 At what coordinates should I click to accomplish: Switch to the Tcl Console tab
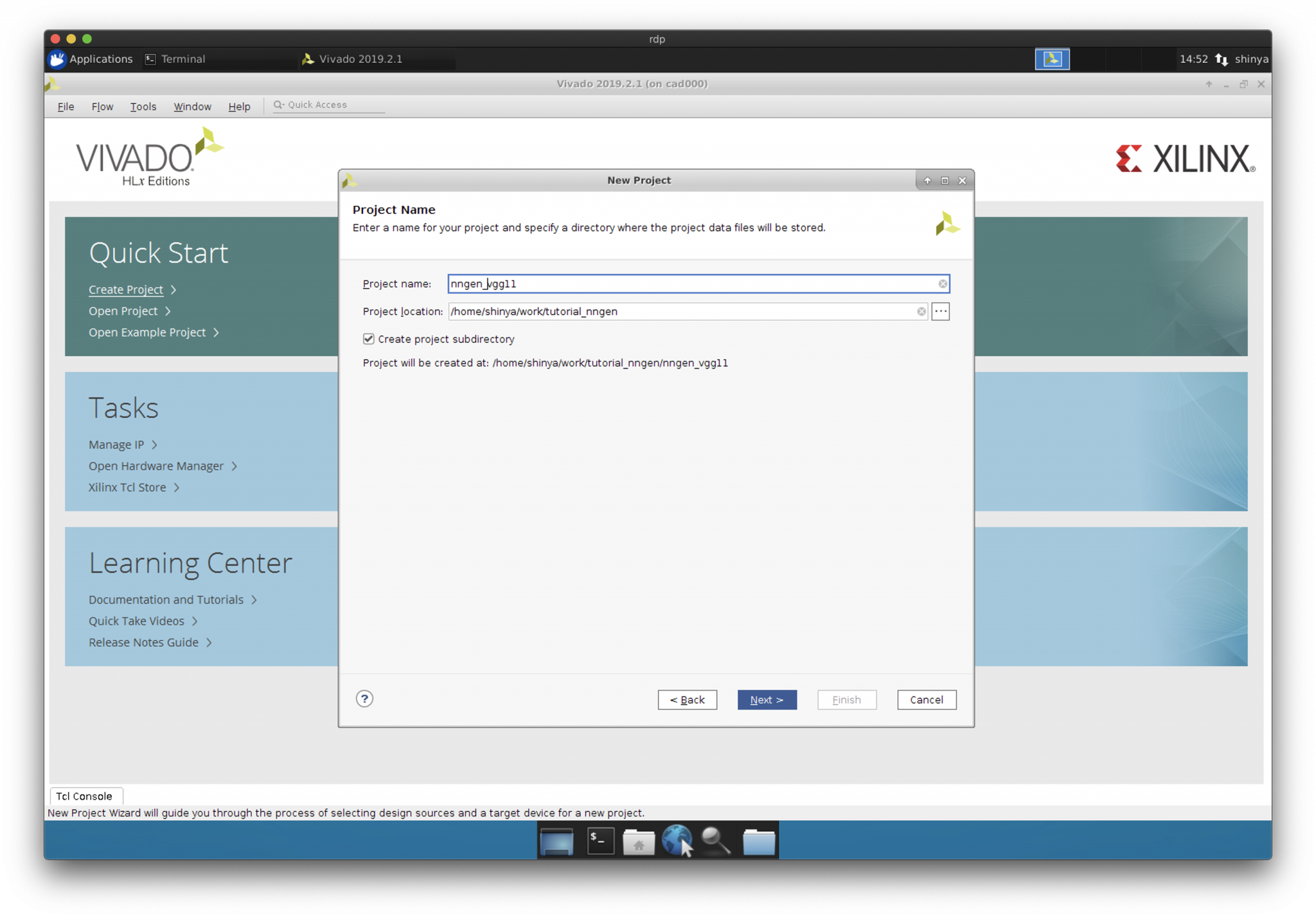(84, 796)
